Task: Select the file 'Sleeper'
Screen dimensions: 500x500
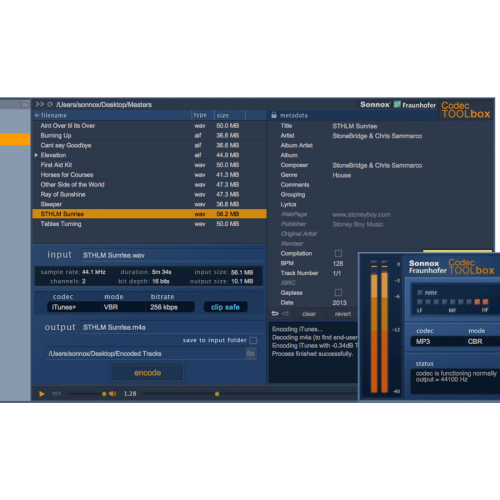Action: tap(149, 204)
